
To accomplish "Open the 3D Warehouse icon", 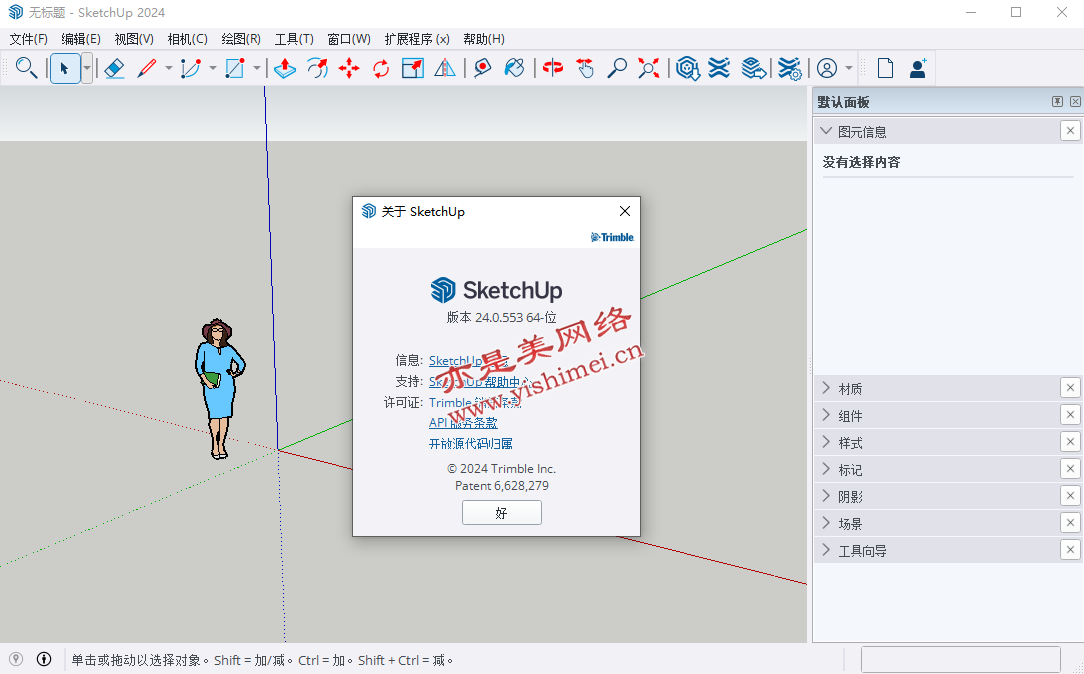I will (687, 68).
